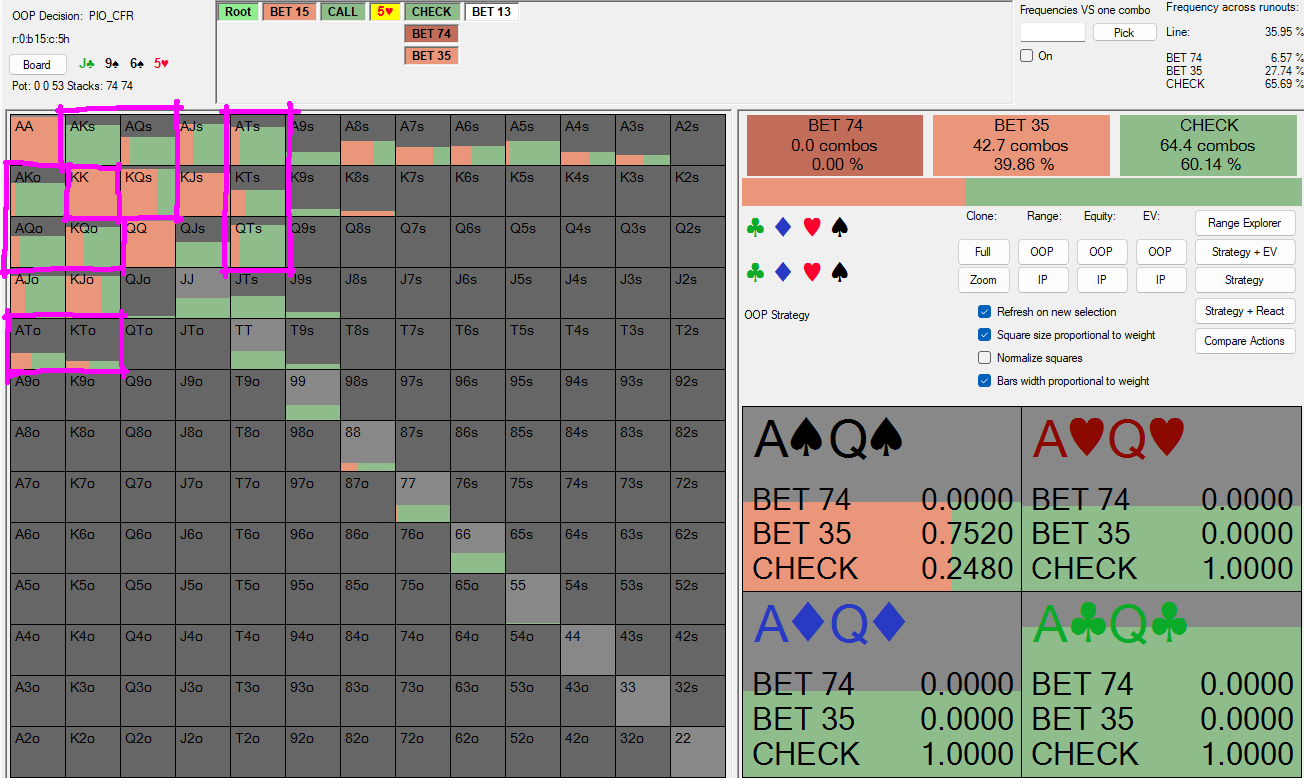The image size is (1304, 778).
Task: Select the blue diamond in the lower suit row
Action: click(x=783, y=271)
